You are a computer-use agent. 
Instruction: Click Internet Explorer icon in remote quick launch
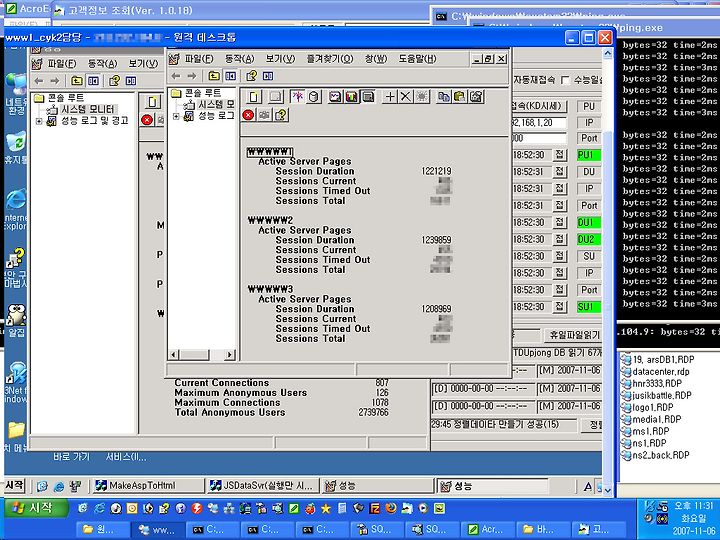tap(59, 486)
